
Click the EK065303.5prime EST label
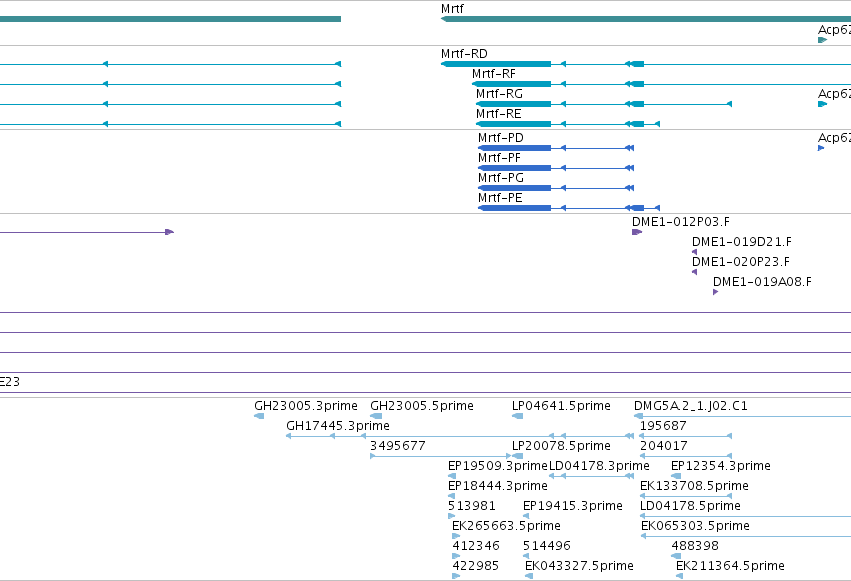tap(695, 526)
